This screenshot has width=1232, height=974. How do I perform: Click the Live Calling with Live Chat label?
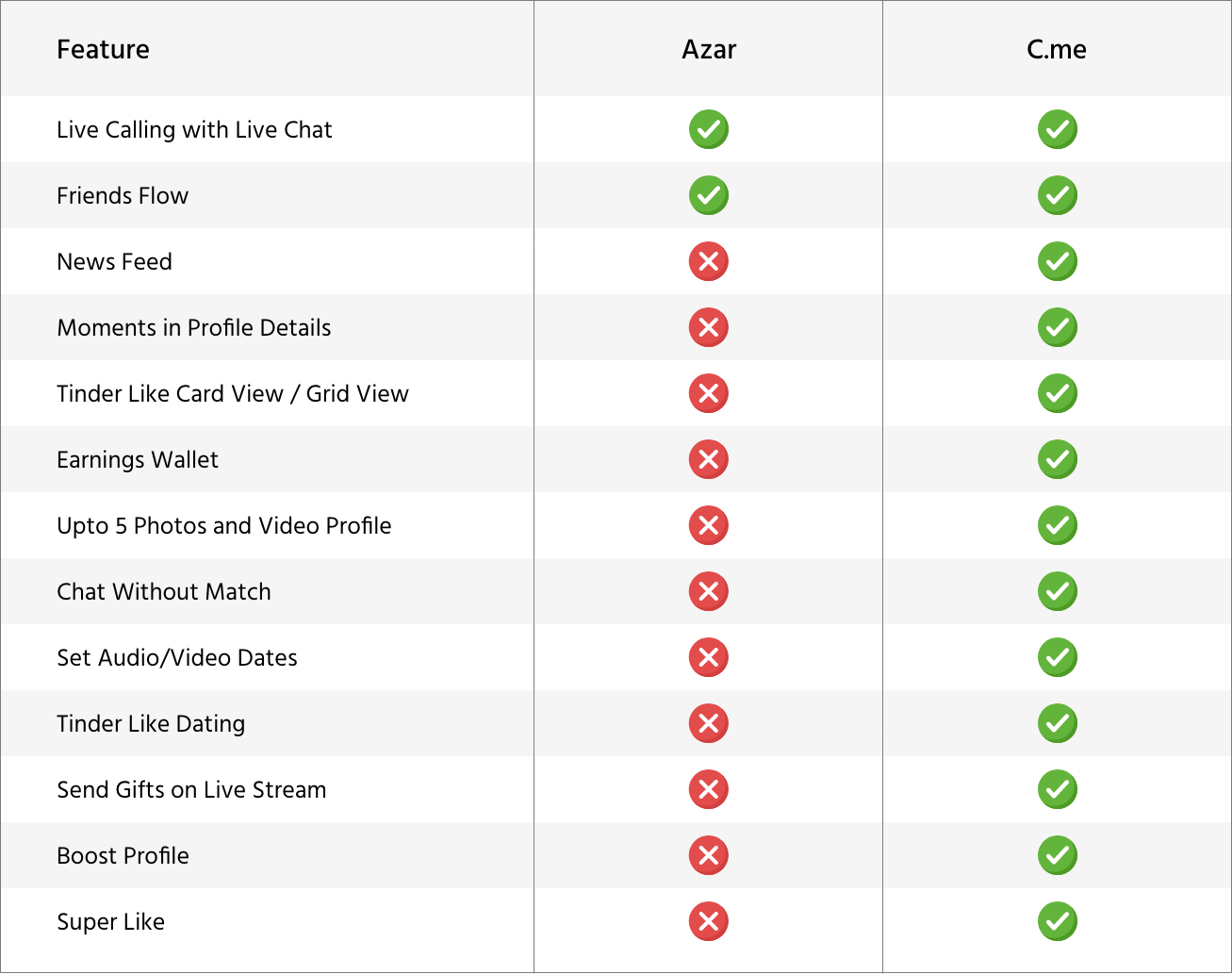click(194, 130)
